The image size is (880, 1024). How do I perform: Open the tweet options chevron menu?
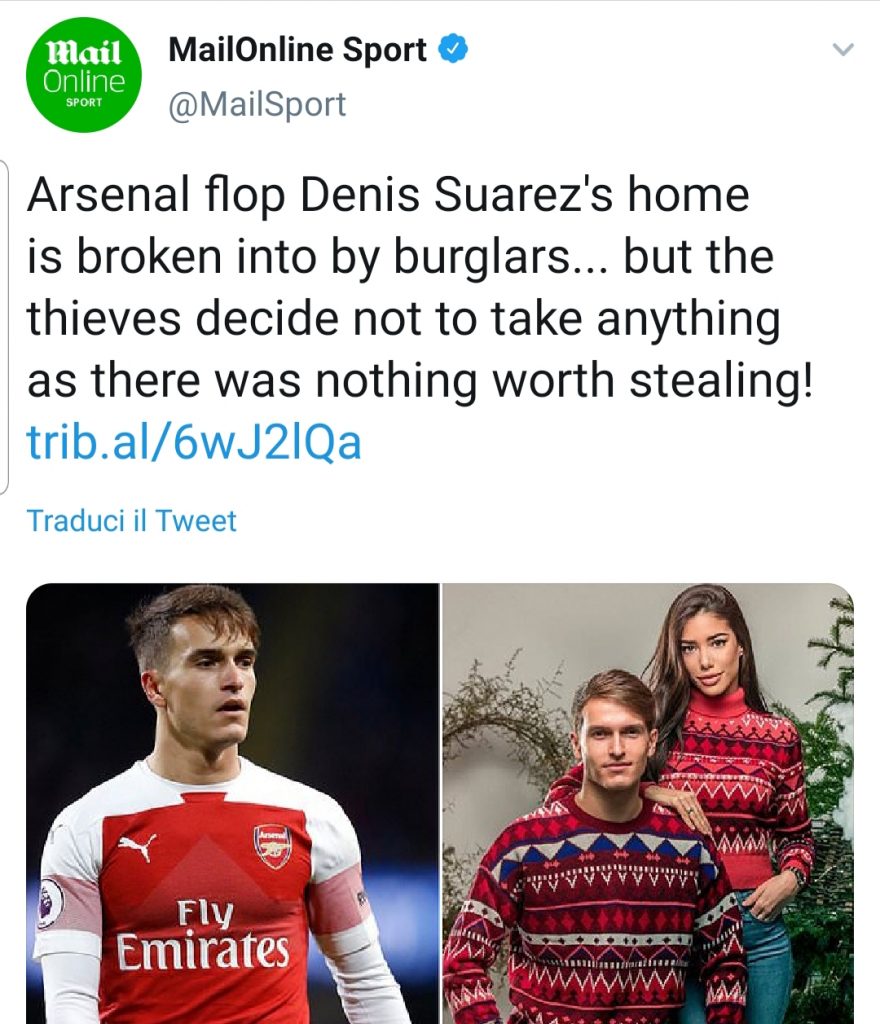(843, 49)
